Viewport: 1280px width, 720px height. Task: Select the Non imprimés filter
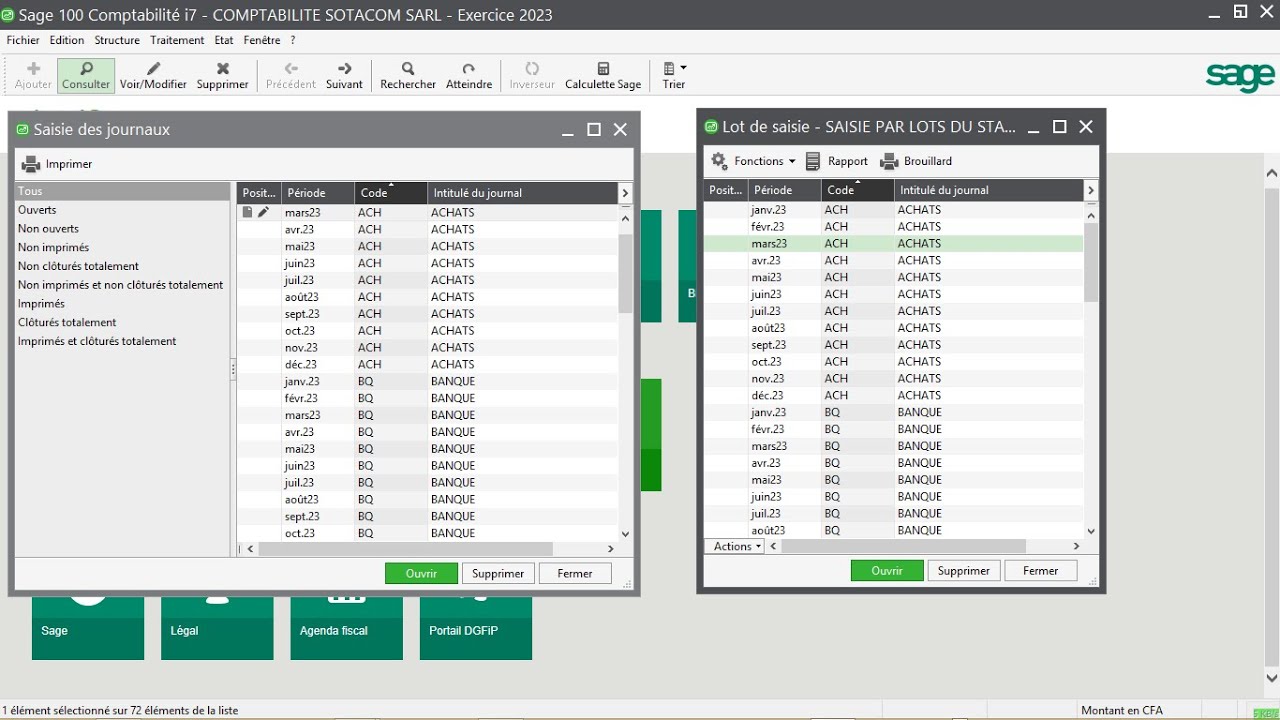click(53, 248)
